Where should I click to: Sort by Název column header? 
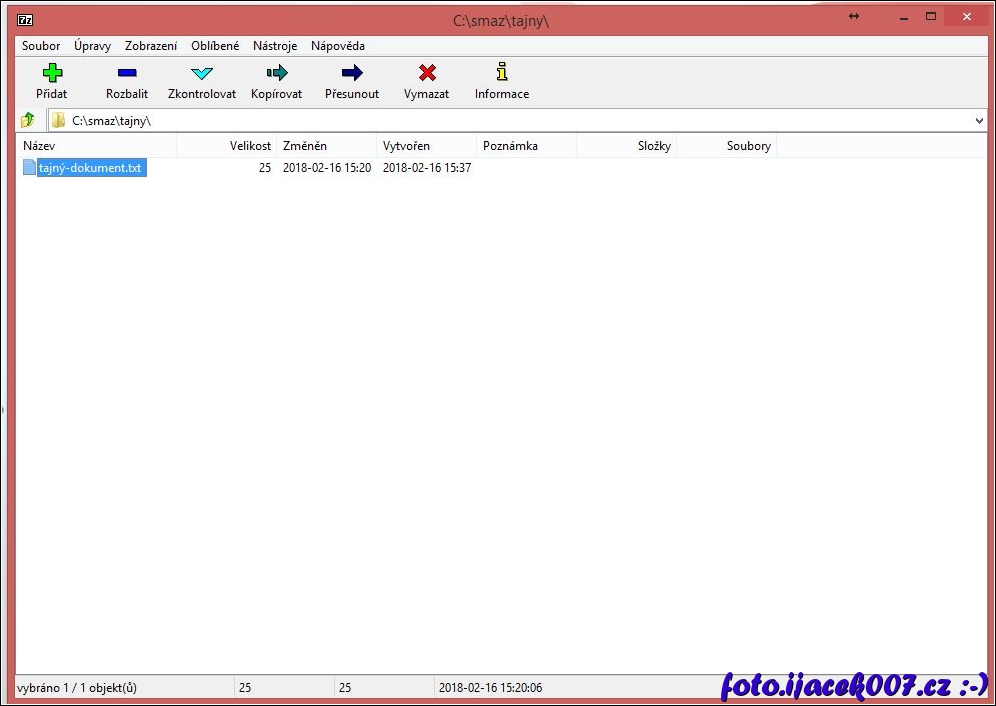(x=97, y=146)
